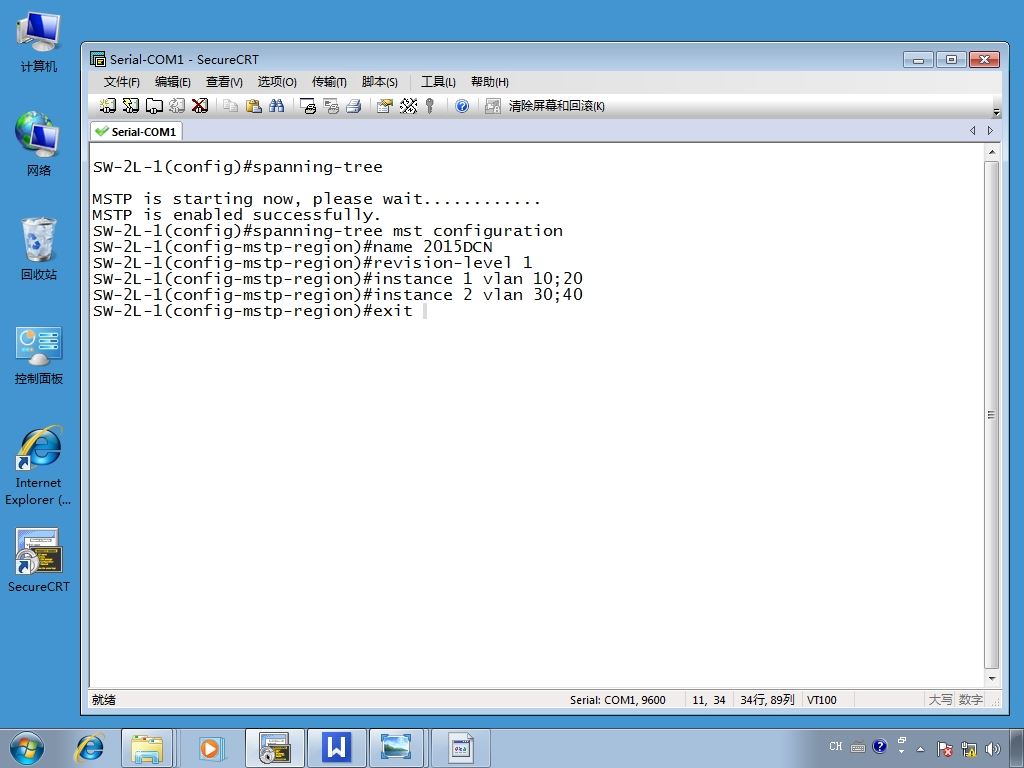This screenshot has height=768, width=1024.
Task: Open Windows Media Player taskbar icon
Action: click(210, 748)
